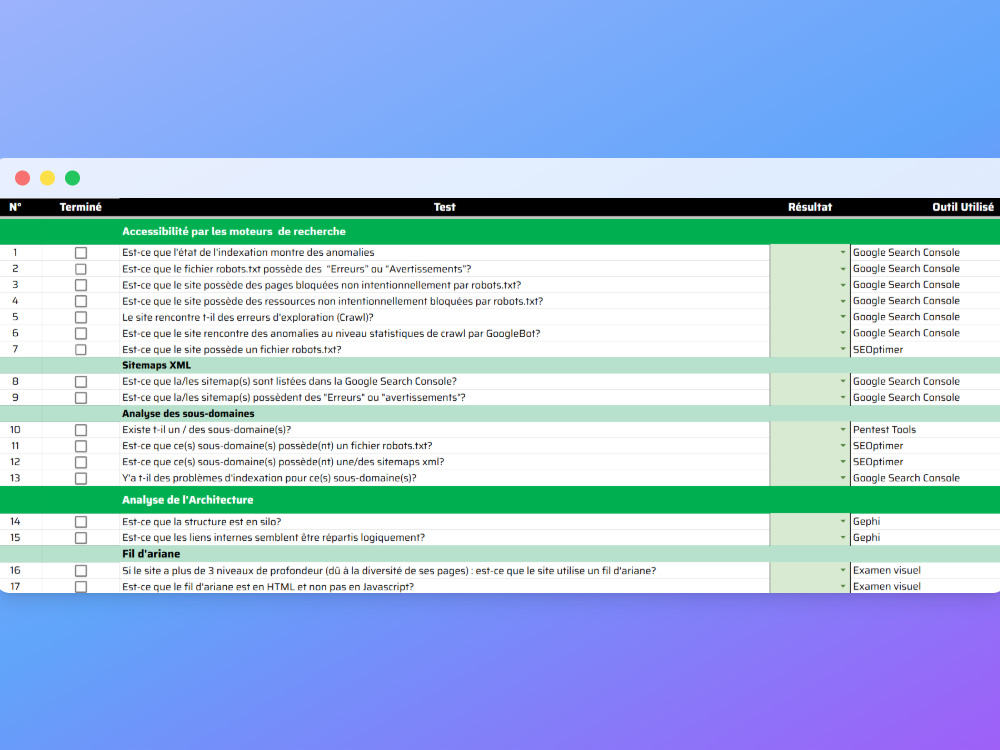Tick the checkbox for test number 2
The height and width of the screenshot is (750, 1000).
point(81,269)
